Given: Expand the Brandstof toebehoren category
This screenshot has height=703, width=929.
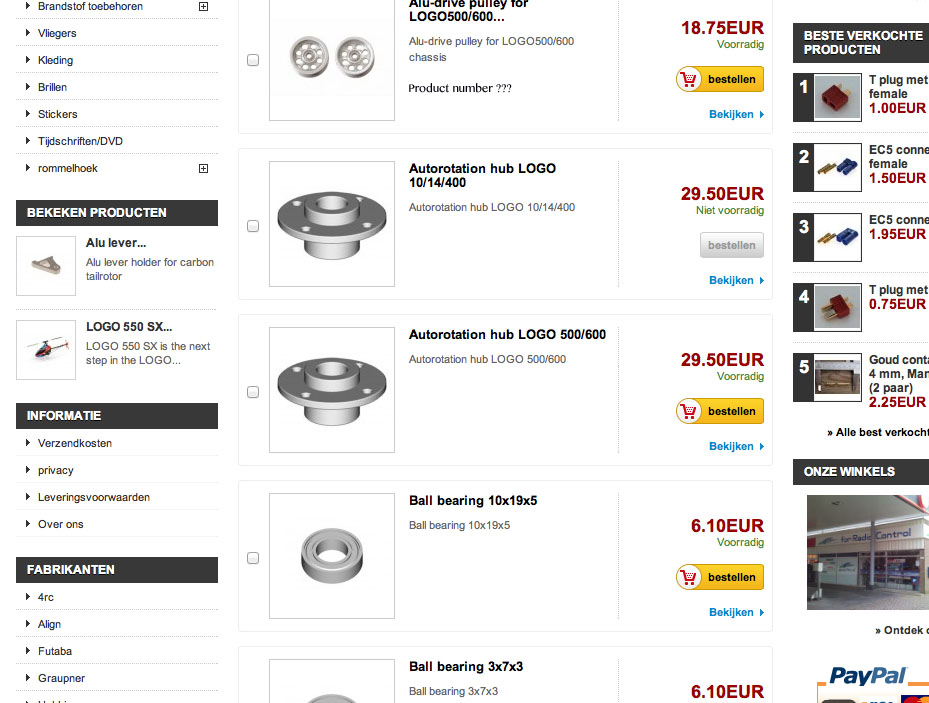Looking at the screenshot, I should click(203, 7).
